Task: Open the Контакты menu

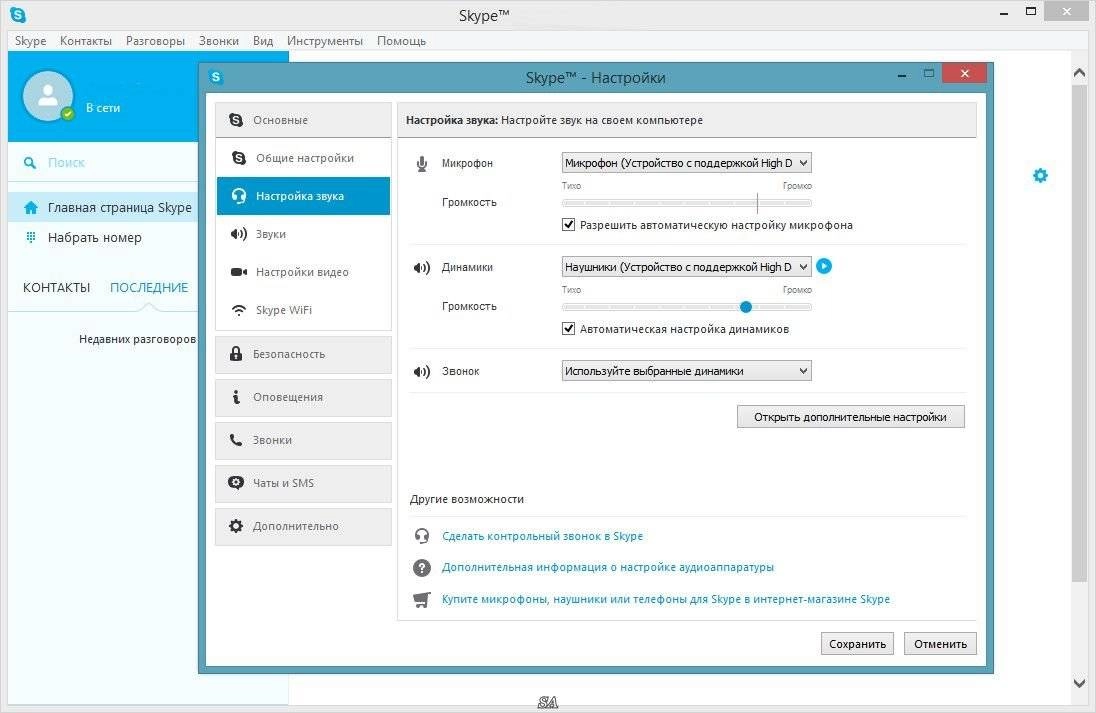Action: [86, 41]
